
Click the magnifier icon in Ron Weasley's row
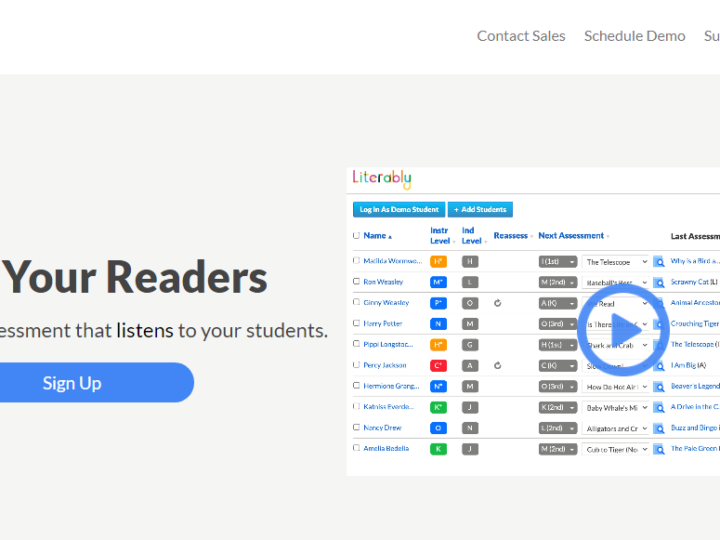[659, 282]
